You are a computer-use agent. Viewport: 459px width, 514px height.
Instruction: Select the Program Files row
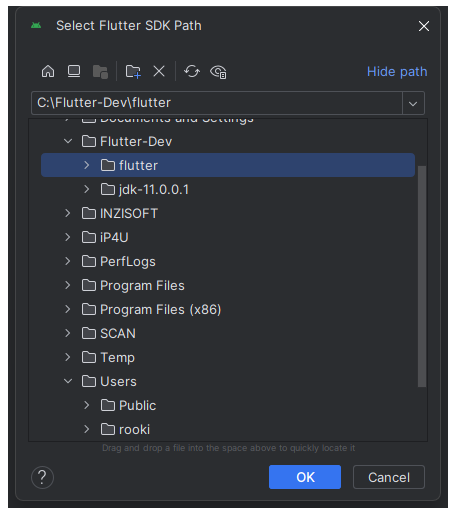tap(228, 285)
